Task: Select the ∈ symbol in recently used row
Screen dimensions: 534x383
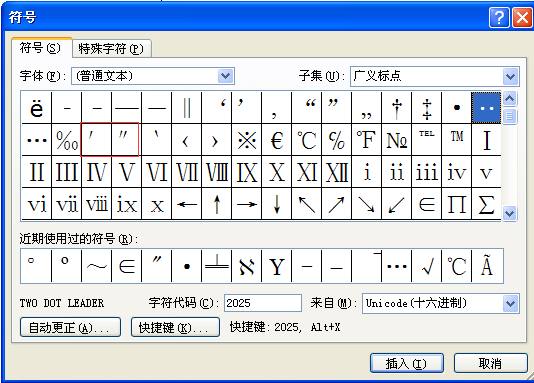Action: click(126, 266)
